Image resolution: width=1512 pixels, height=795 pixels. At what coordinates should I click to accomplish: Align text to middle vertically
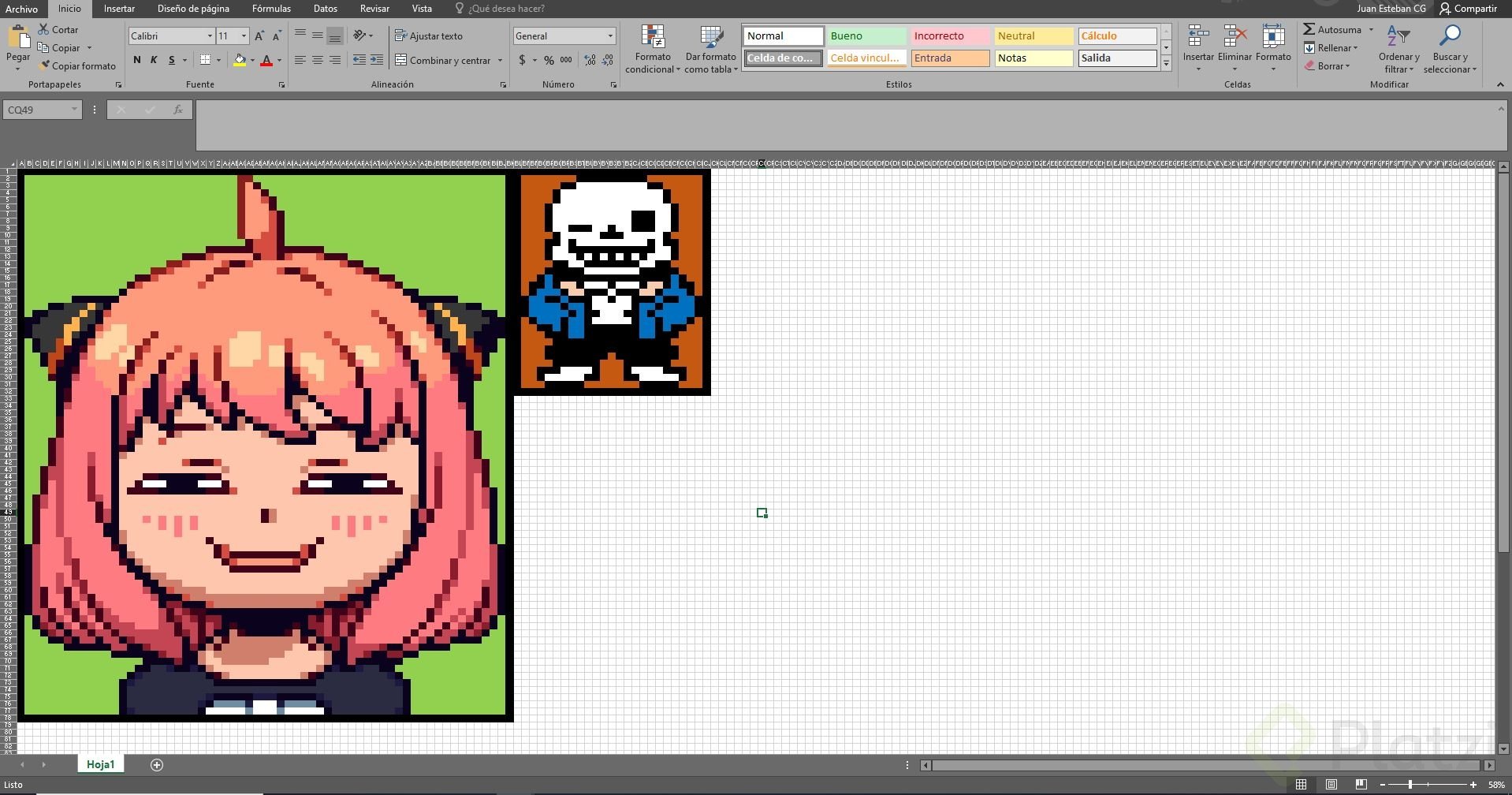click(317, 35)
